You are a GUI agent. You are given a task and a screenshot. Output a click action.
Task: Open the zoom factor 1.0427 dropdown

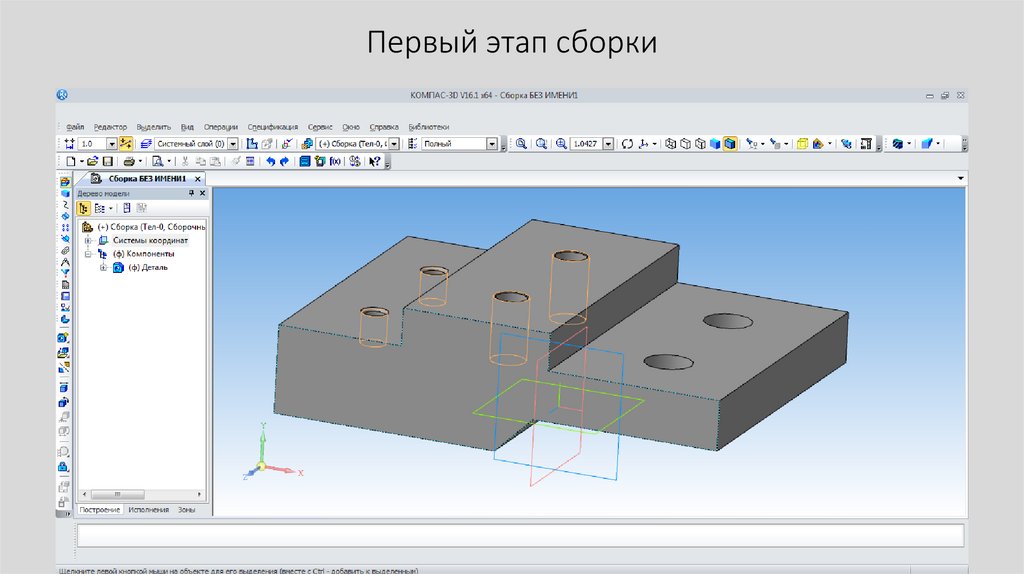608,144
